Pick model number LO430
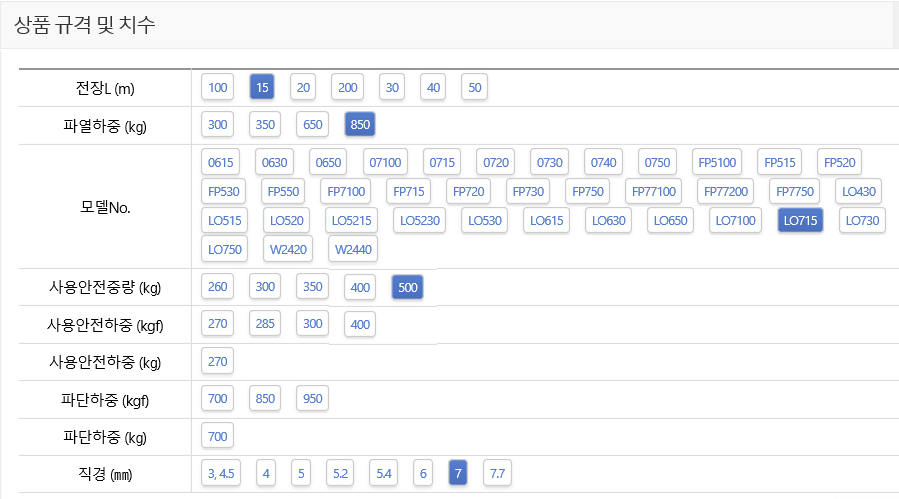The image size is (899, 499). point(859,190)
